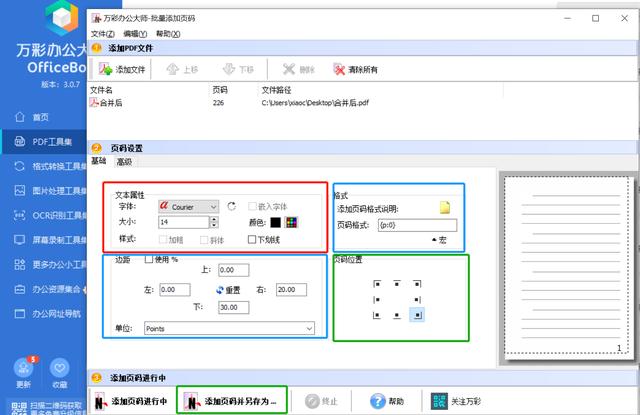Open the multicolor palette picker
The image size is (640, 415).
click(x=291, y=222)
